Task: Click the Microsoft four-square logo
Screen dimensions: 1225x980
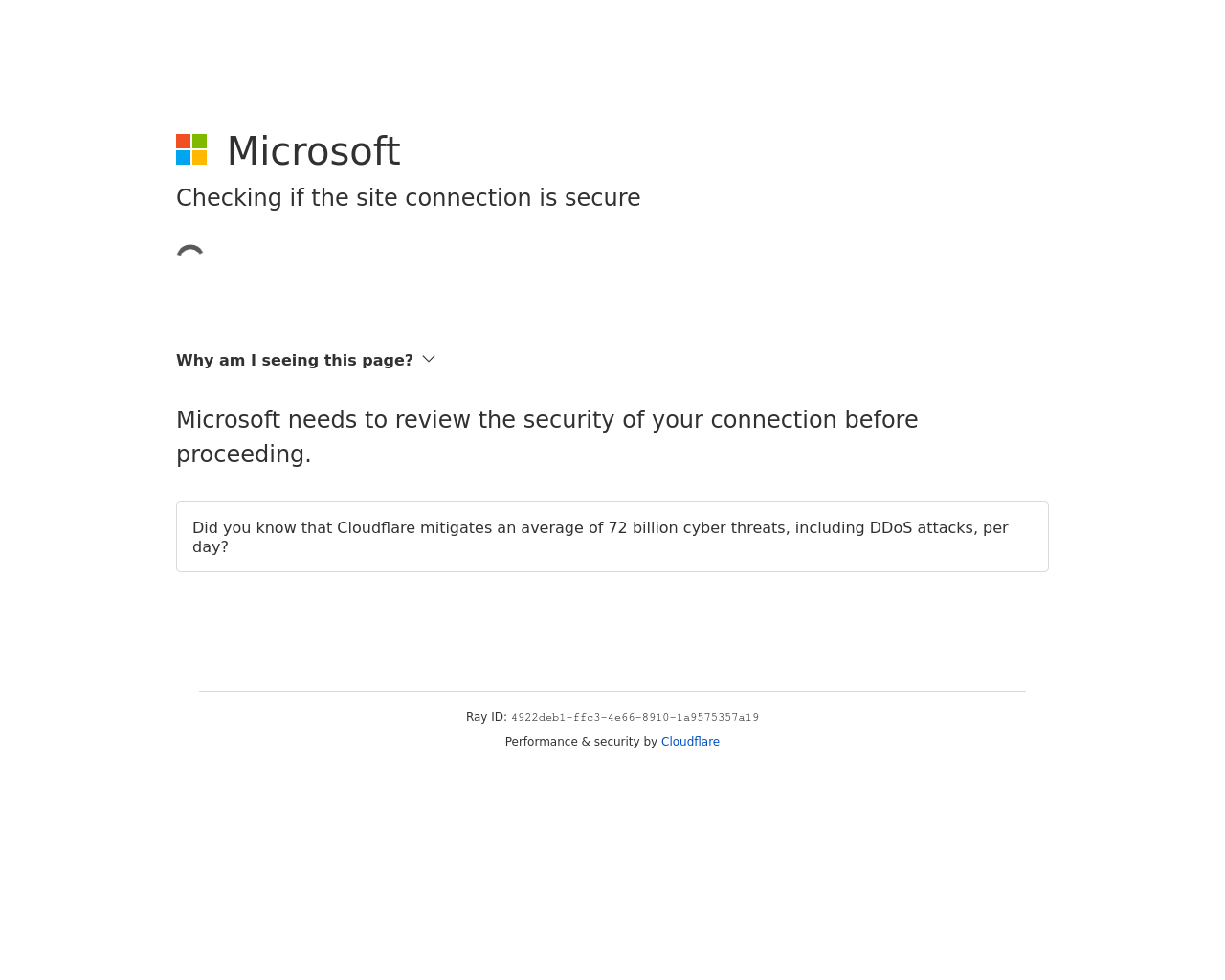Action: tap(191, 149)
